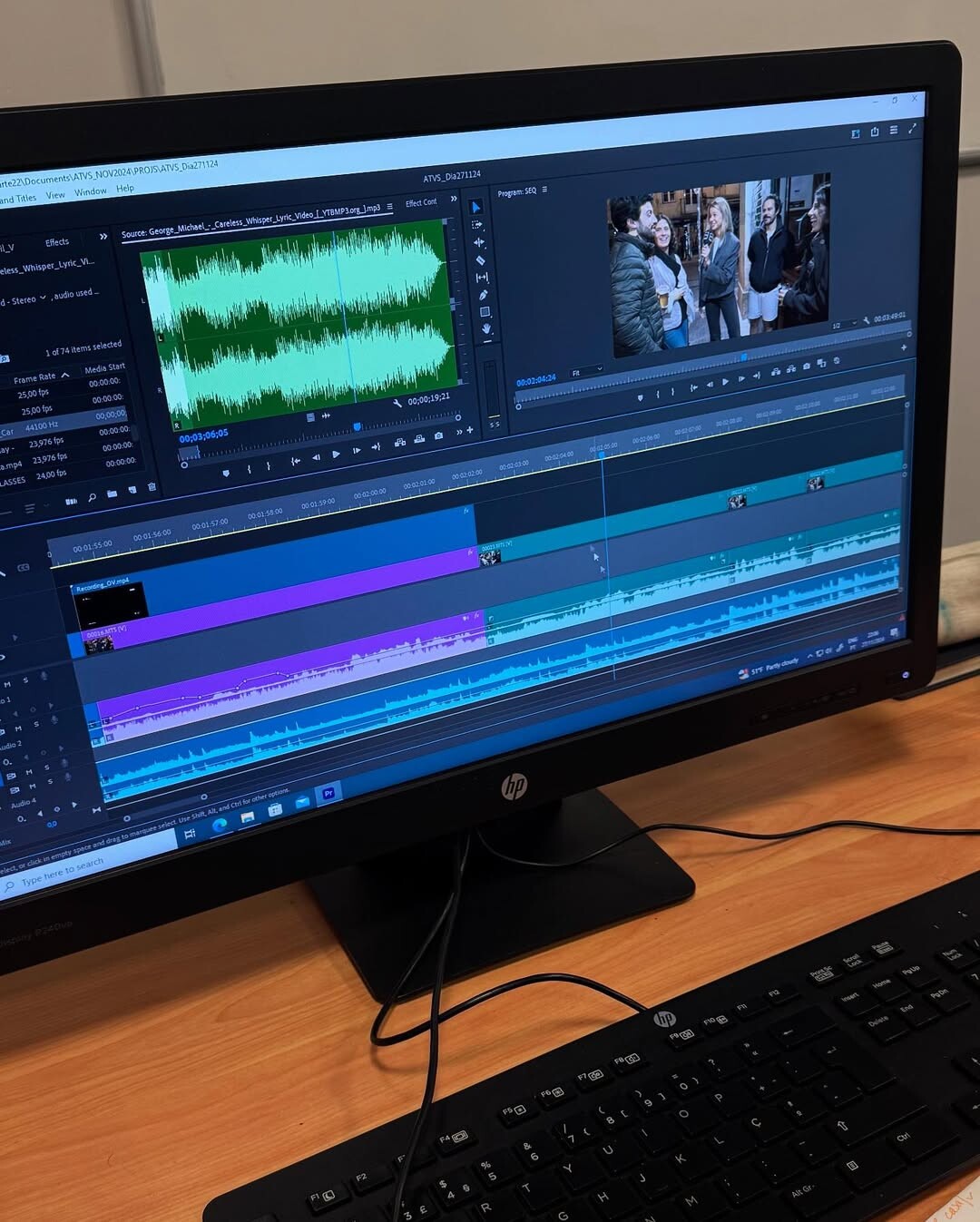The width and height of the screenshot is (980, 1222).
Task: Add marker in Program monitor
Action: click(x=641, y=396)
